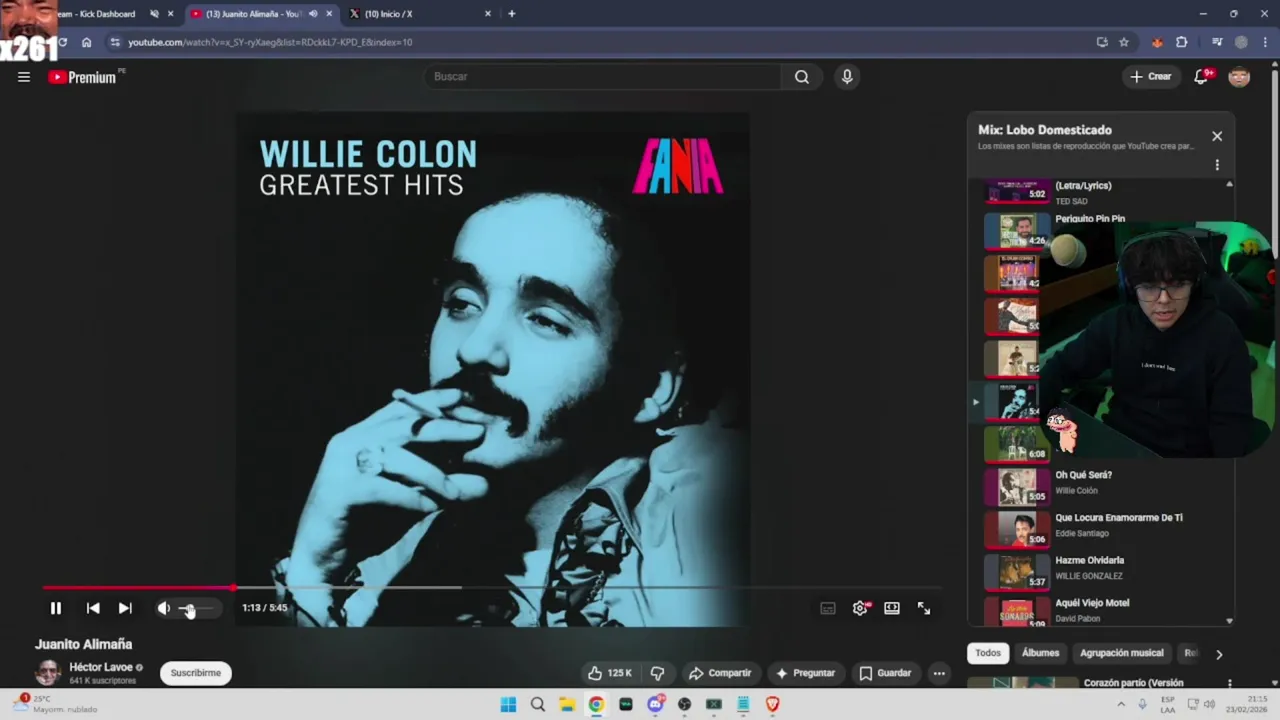Open options for Corazón partío video

point(1230,684)
